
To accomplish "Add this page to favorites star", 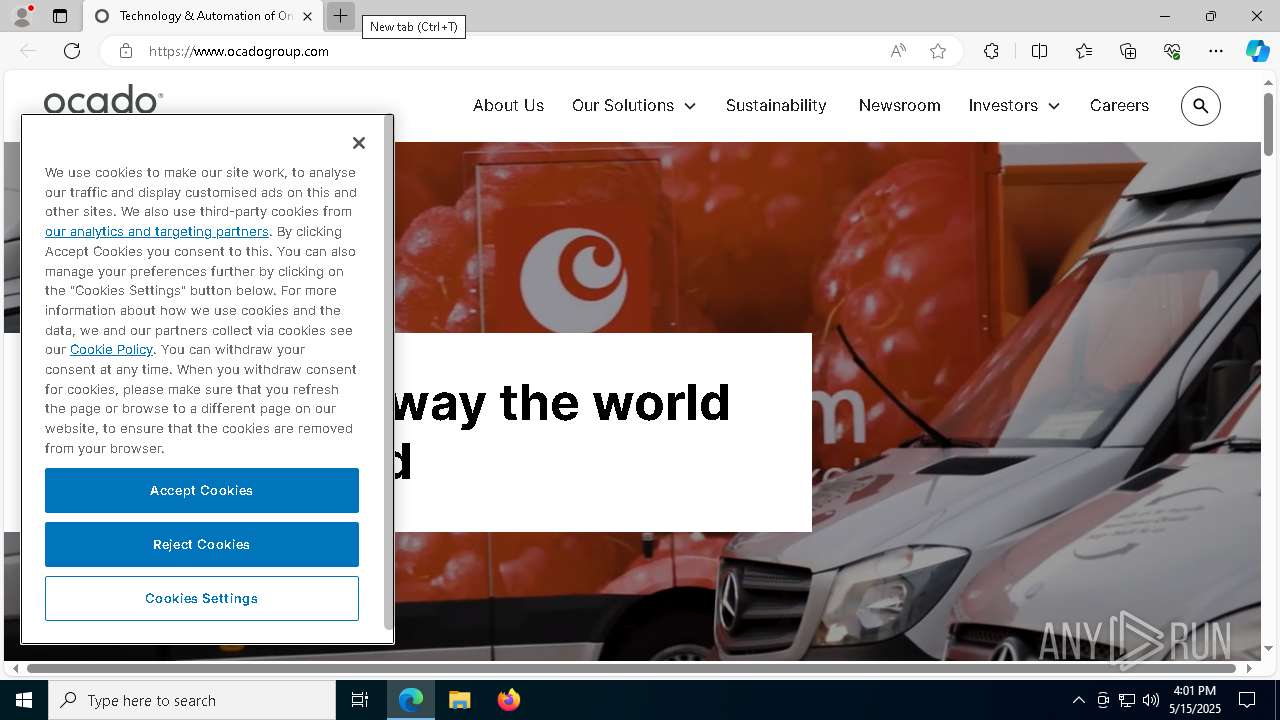I will (938, 51).
